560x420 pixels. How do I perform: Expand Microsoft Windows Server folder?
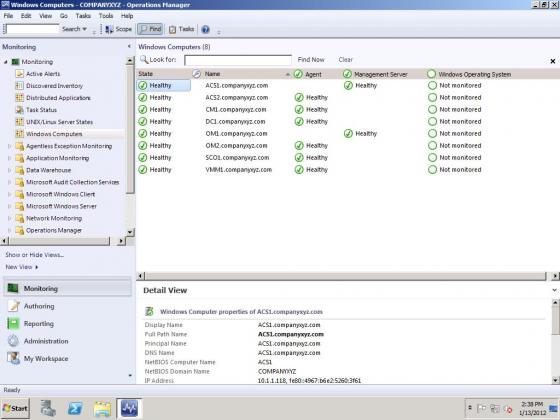(x=9, y=206)
